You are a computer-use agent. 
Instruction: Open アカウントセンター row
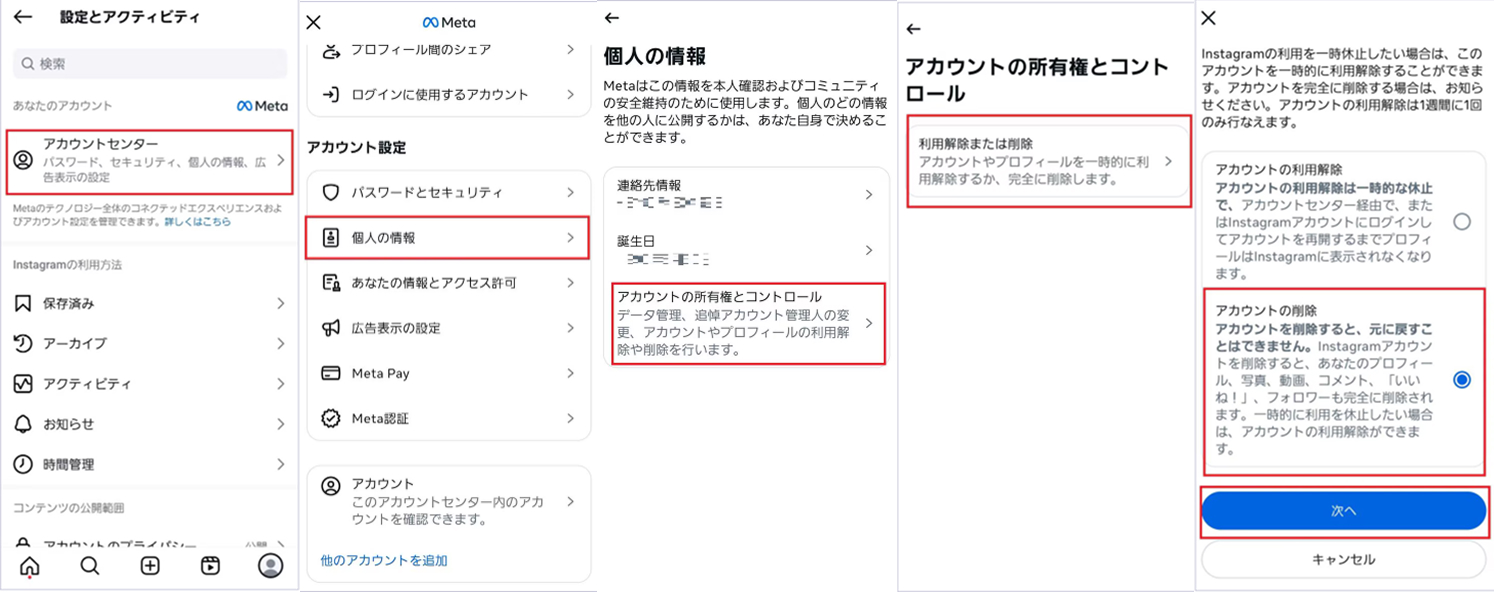150,161
